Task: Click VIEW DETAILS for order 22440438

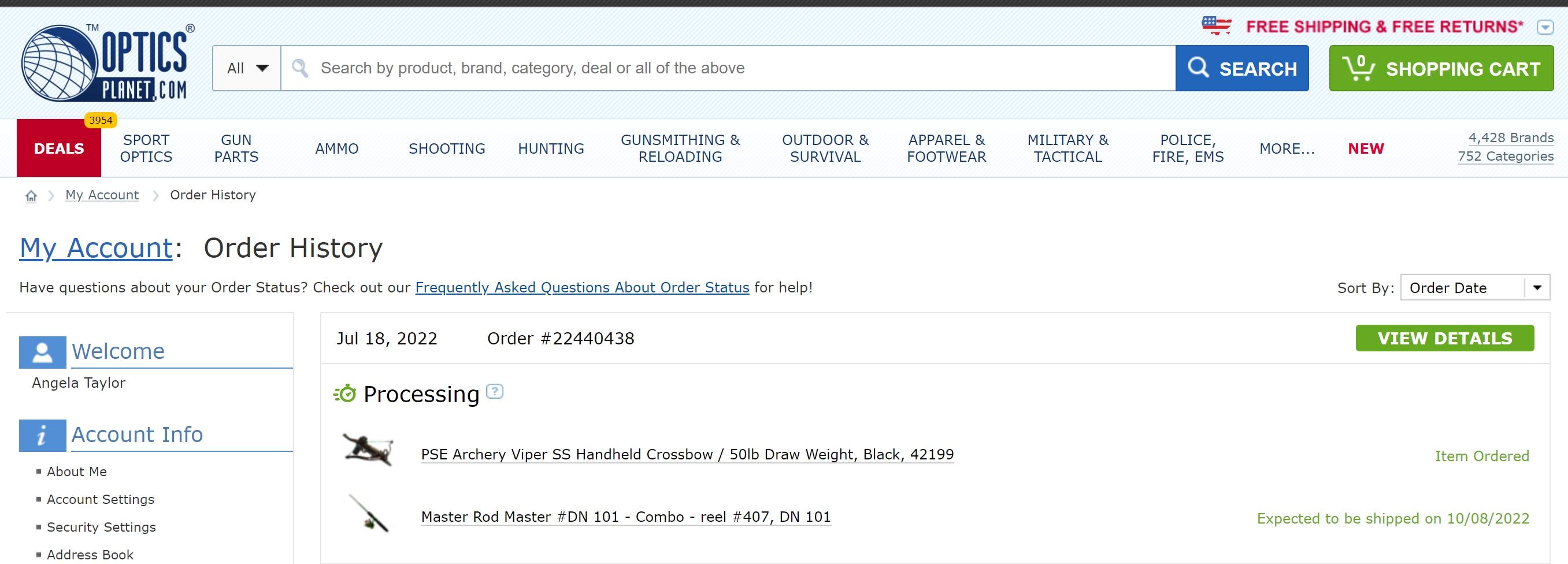Action: click(x=1445, y=338)
